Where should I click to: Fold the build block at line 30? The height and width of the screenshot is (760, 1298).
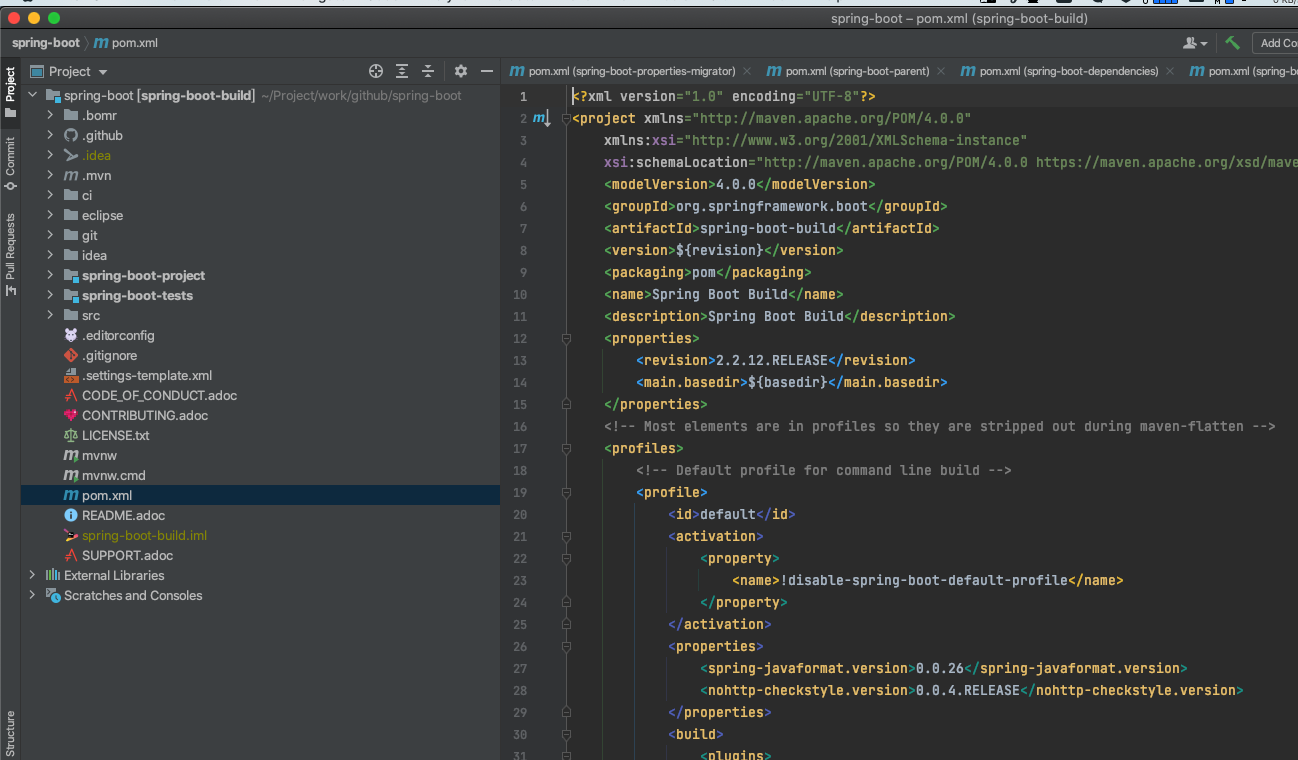tap(566, 734)
